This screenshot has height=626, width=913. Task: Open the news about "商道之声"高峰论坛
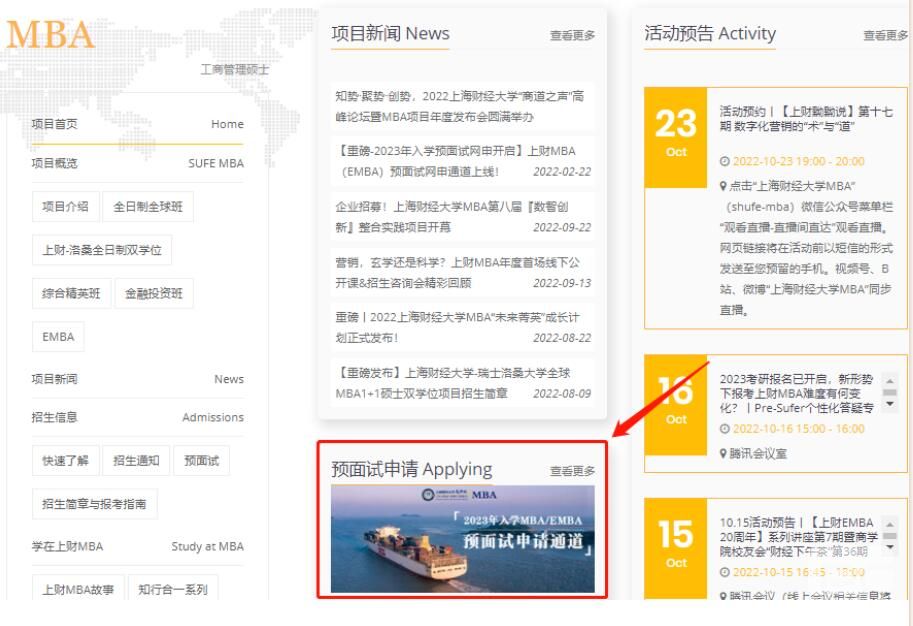tap(462, 107)
